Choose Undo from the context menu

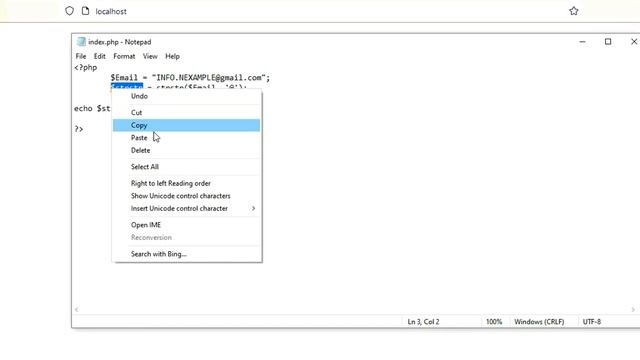click(187, 96)
